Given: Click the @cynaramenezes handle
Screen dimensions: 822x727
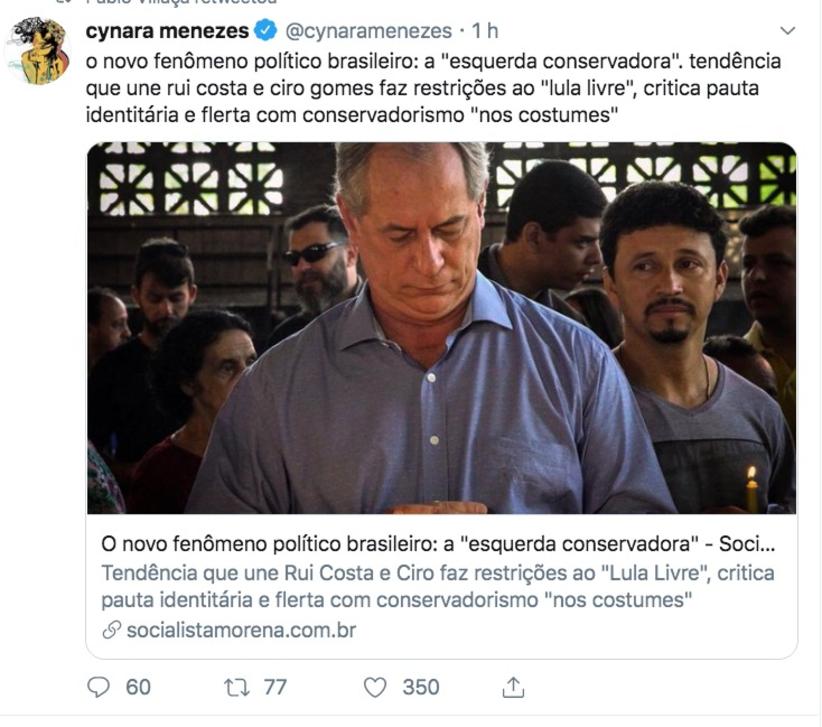Looking at the screenshot, I should (369, 31).
